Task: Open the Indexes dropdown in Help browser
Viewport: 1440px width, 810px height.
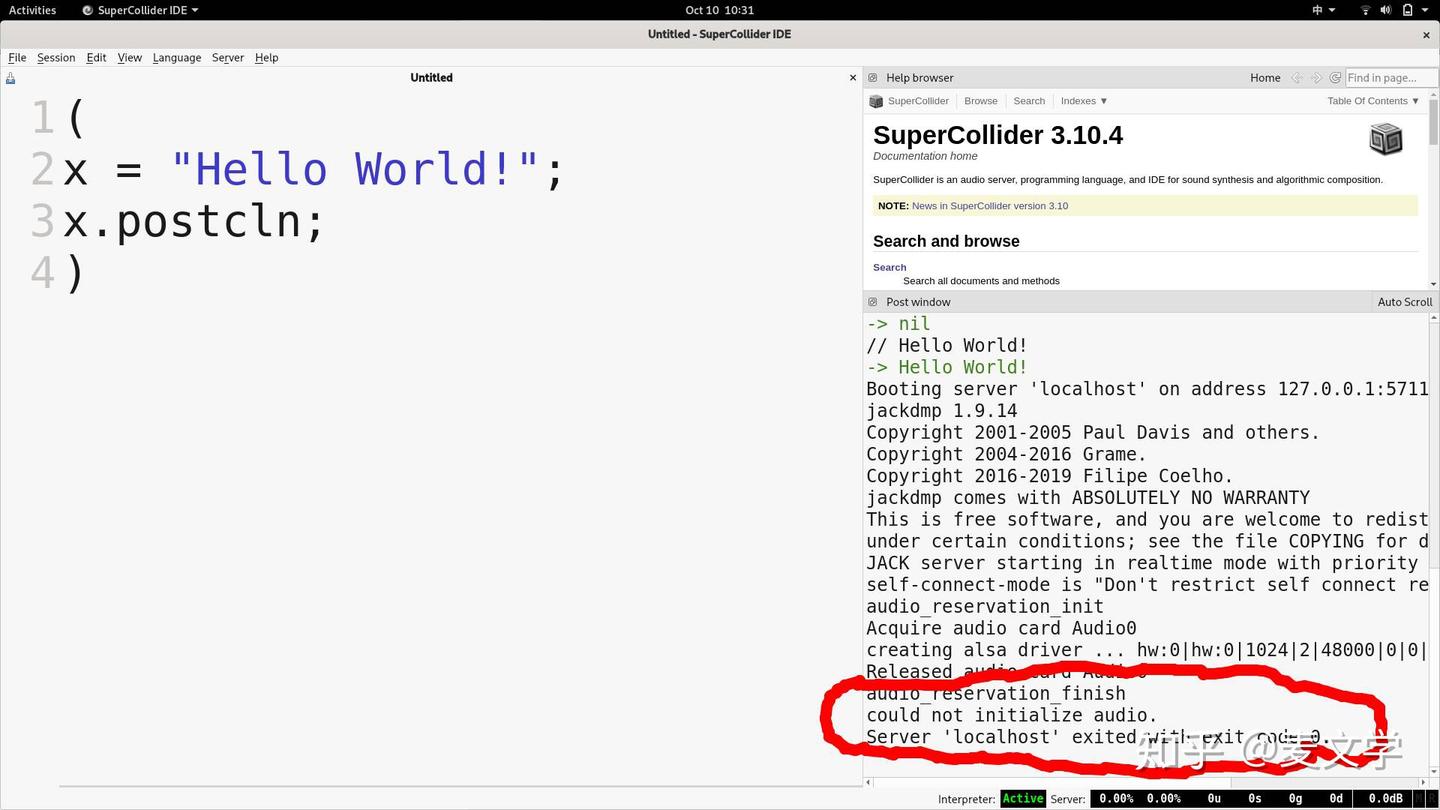Action: pyautogui.click(x=1082, y=100)
